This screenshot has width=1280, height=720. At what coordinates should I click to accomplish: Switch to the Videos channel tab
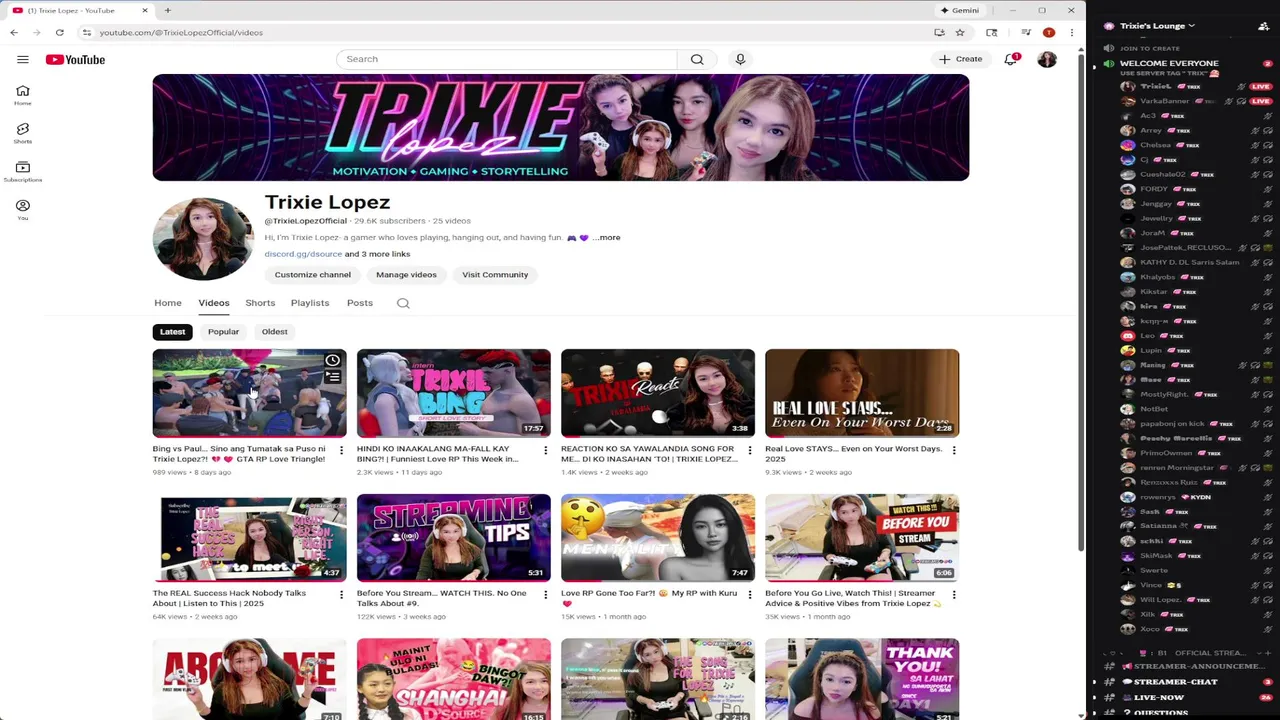point(213,303)
